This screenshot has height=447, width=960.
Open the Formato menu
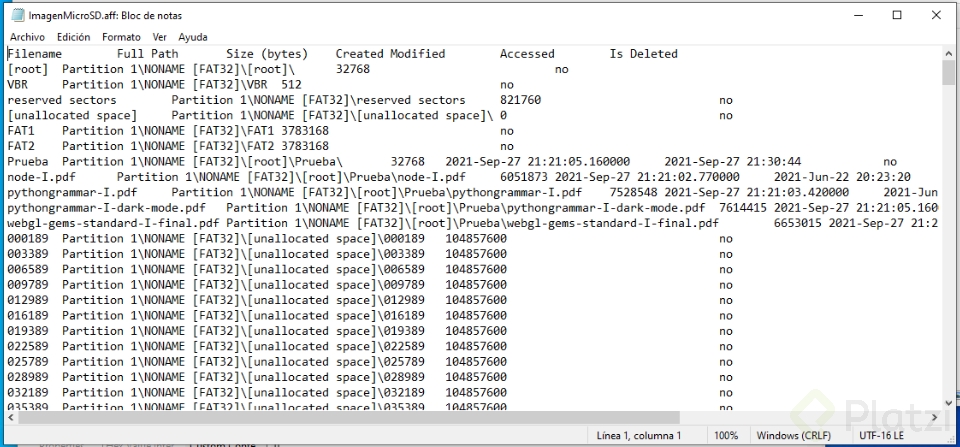(121, 36)
